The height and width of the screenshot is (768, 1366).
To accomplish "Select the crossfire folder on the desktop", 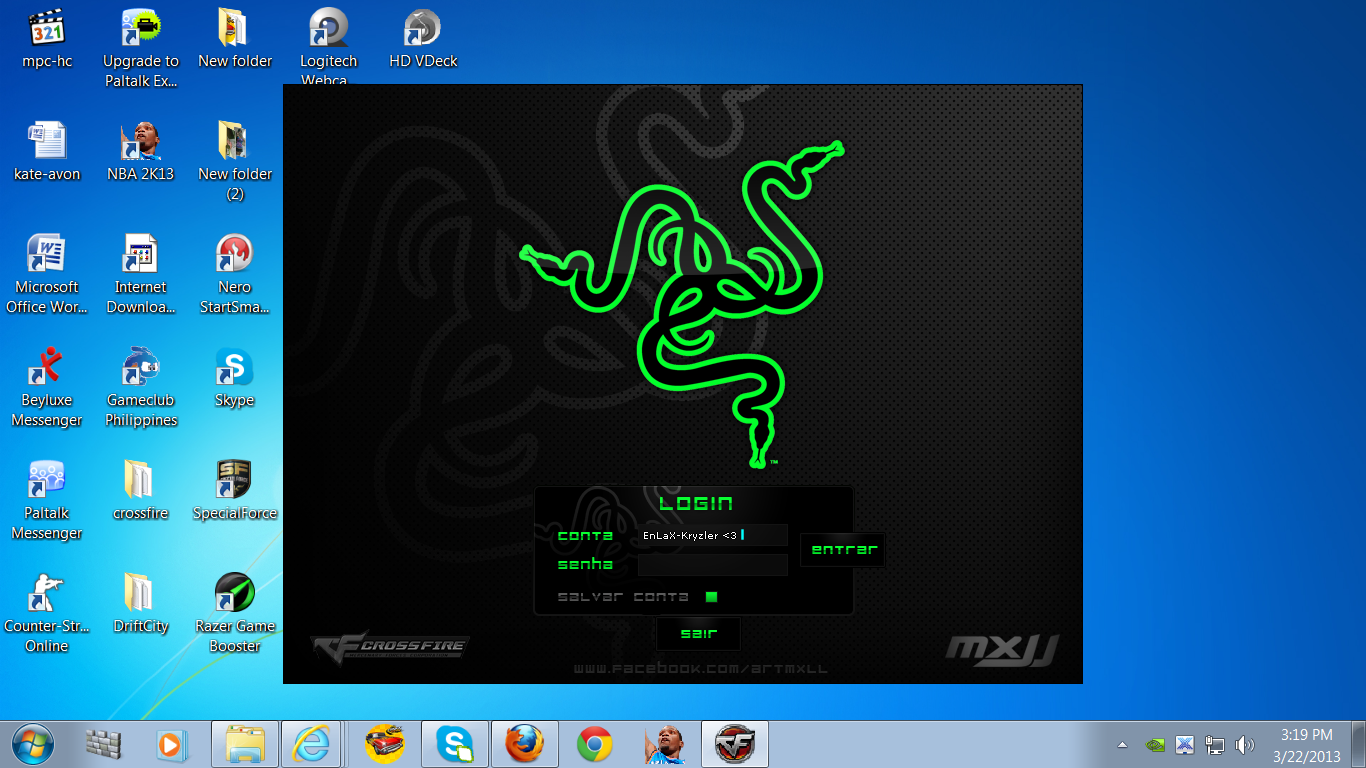I will tap(141, 491).
